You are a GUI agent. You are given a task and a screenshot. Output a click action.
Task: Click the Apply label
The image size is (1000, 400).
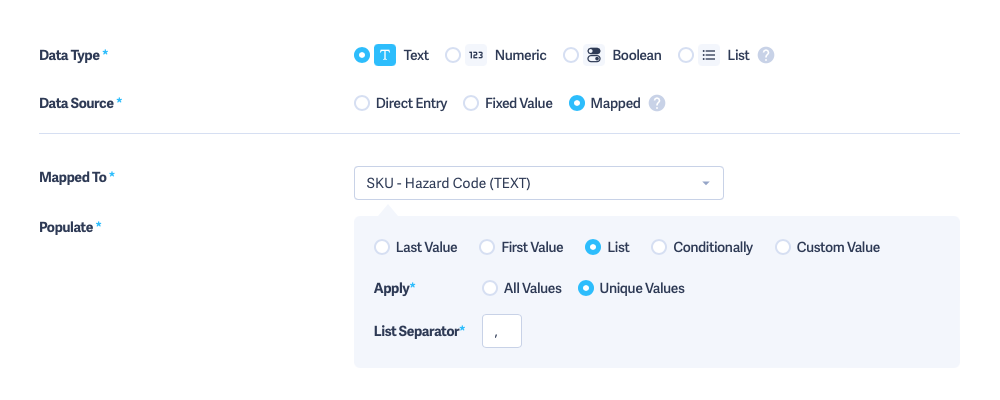point(392,288)
